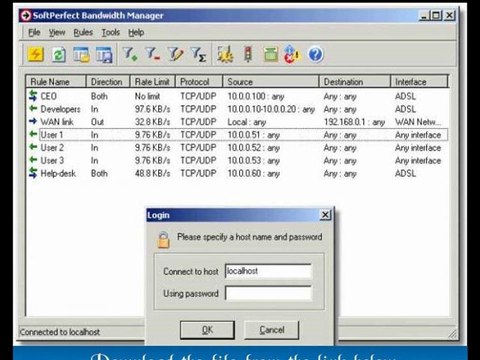Click the Help-desk rule arrows icon

coord(33,173)
